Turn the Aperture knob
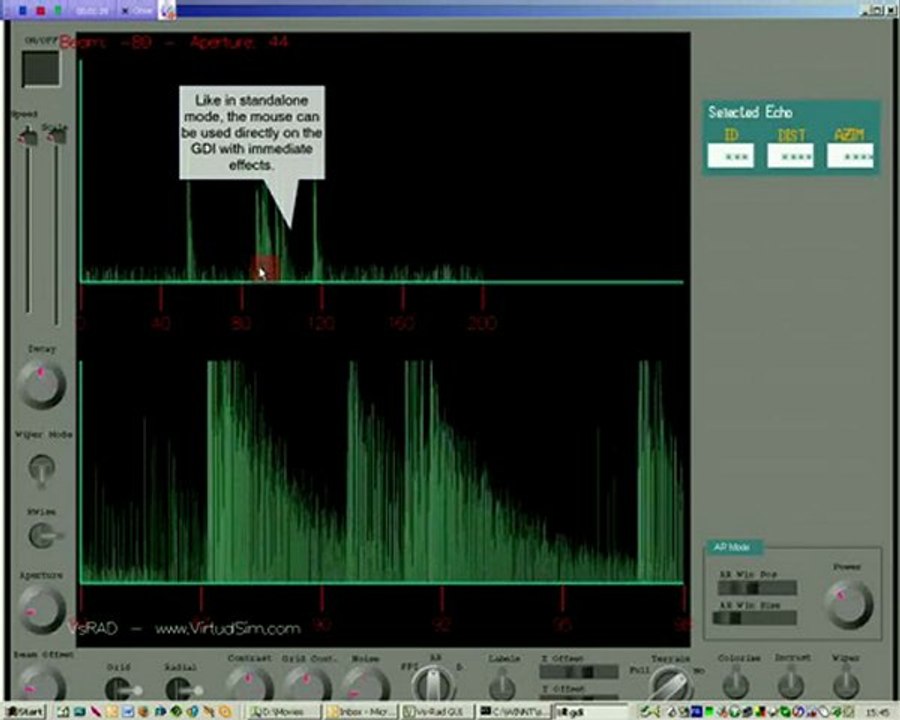The height and width of the screenshot is (720, 900). [42, 610]
